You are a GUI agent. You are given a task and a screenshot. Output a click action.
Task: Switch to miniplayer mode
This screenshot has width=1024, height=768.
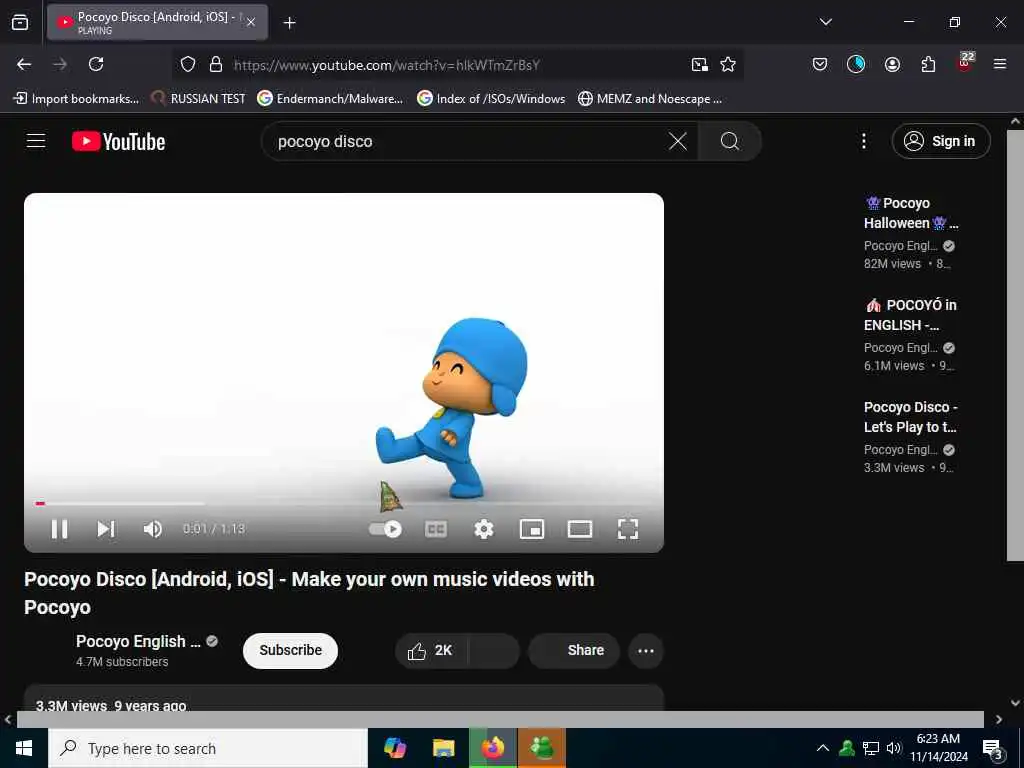pyautogui.click(x=532, y=529)
